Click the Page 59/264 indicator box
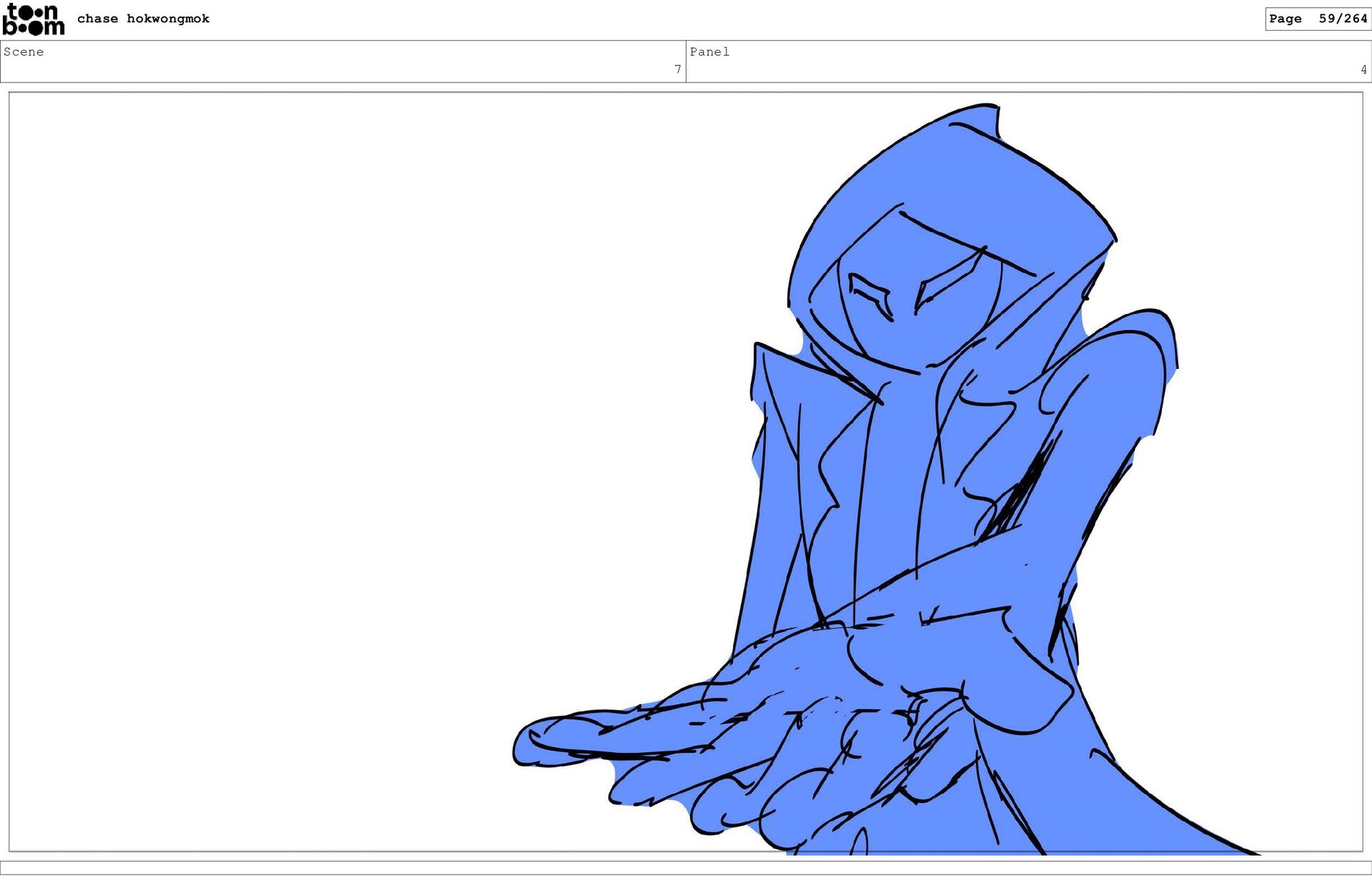1372x888 pixels. pyautogui.click(x=1317, y=19)
